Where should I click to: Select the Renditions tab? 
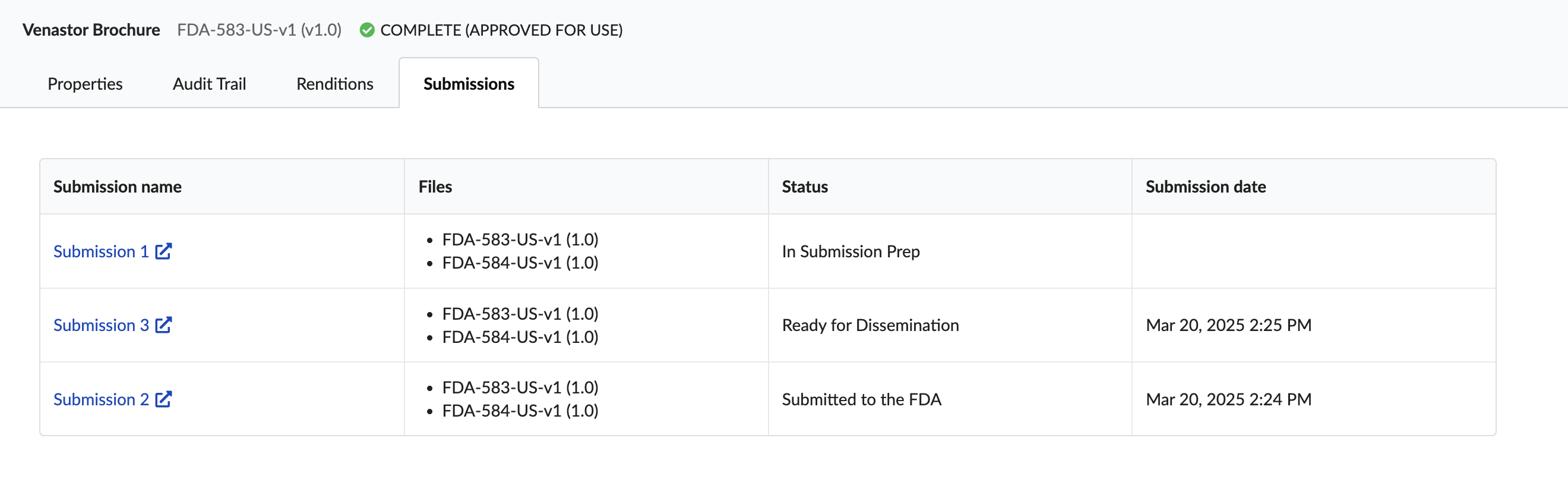point(335,83)
